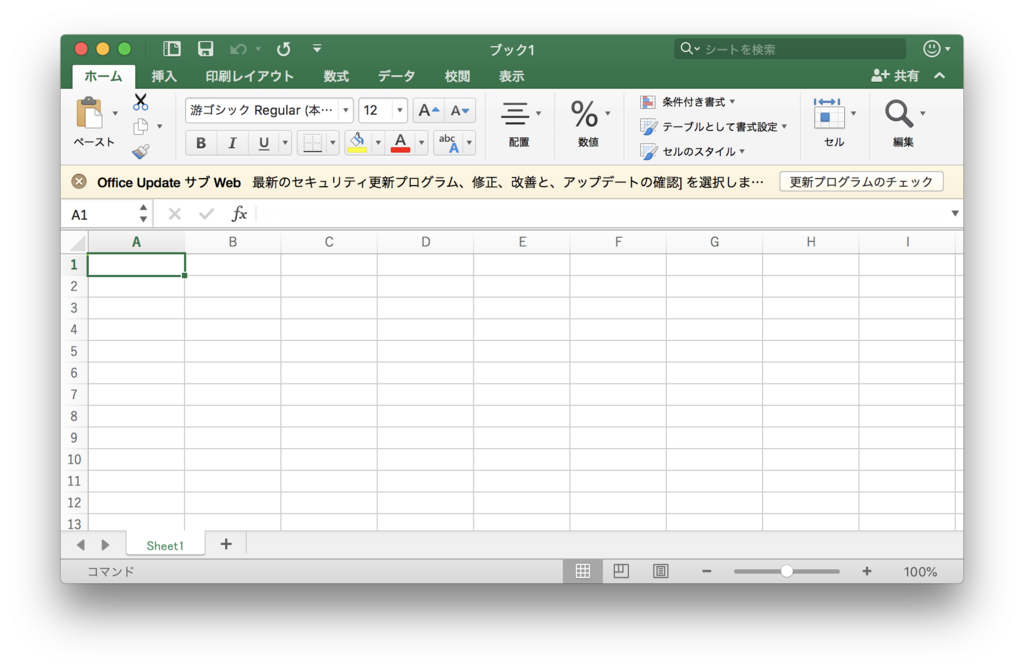Toggle Bold formatting

[201, 142]
